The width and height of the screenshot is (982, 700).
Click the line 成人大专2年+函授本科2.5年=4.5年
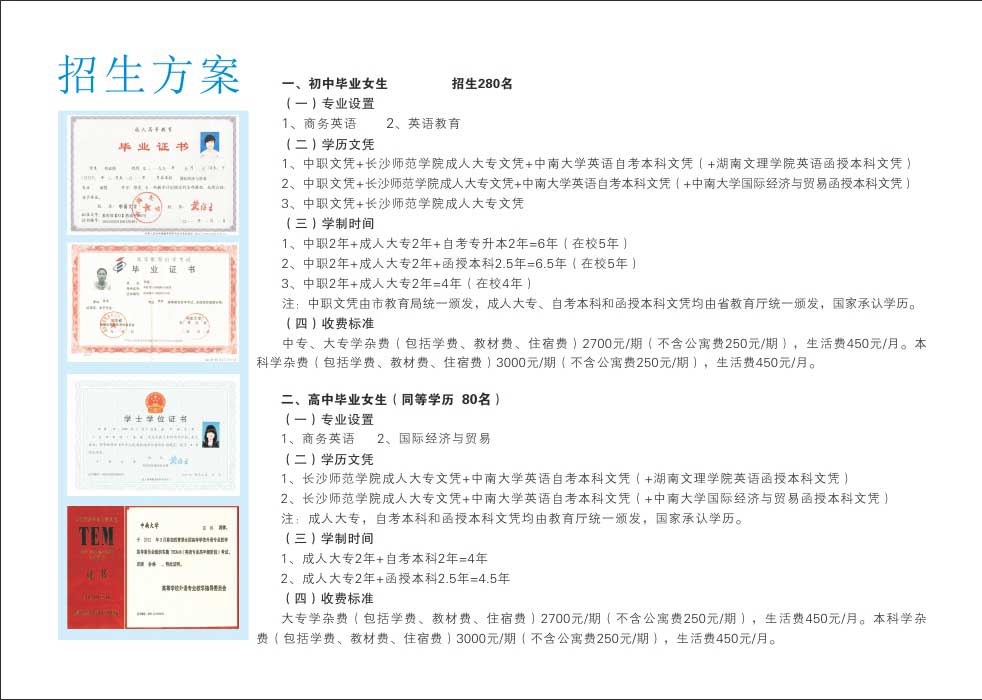point(396,579)
